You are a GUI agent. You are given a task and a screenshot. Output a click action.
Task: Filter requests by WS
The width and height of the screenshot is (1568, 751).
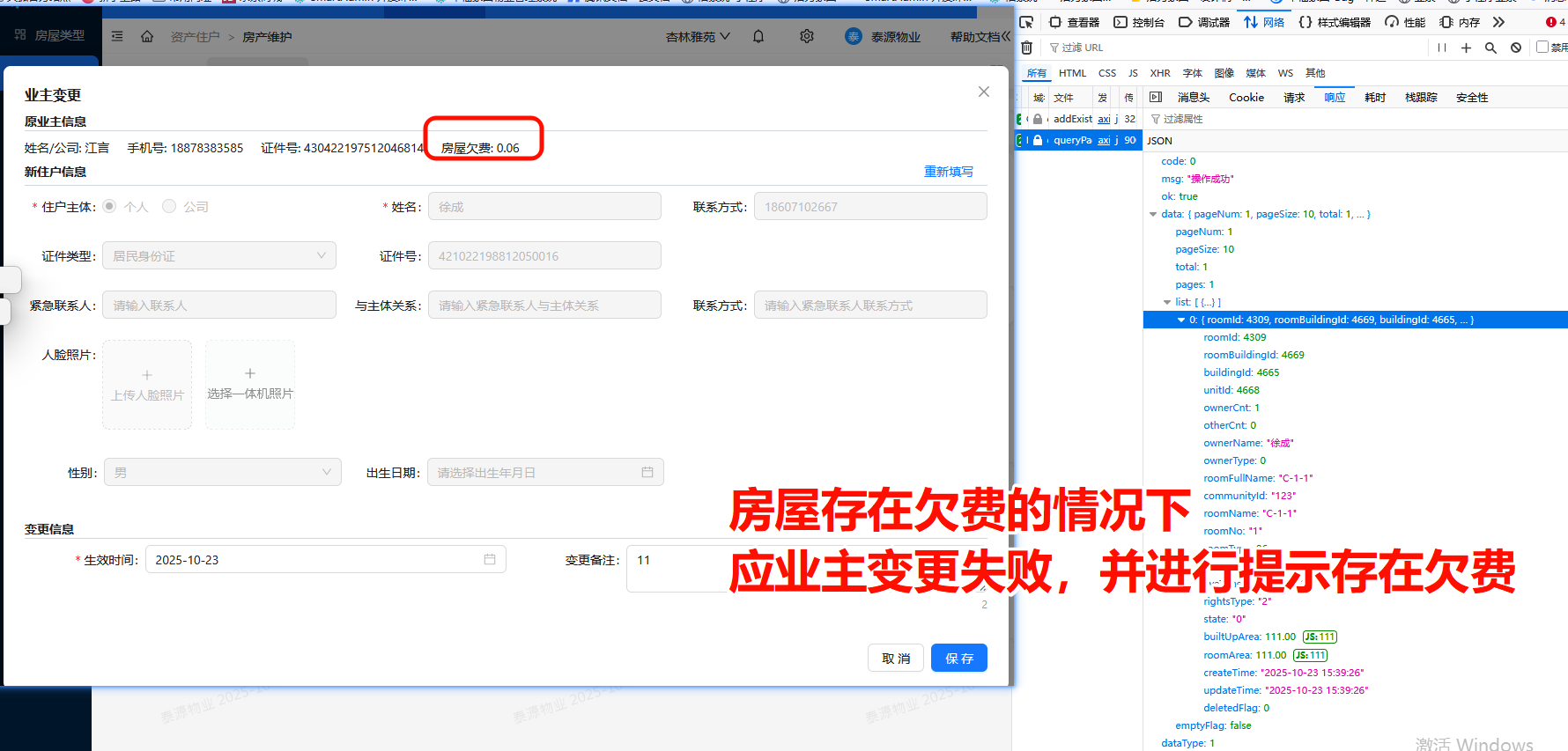[1285, 73]
